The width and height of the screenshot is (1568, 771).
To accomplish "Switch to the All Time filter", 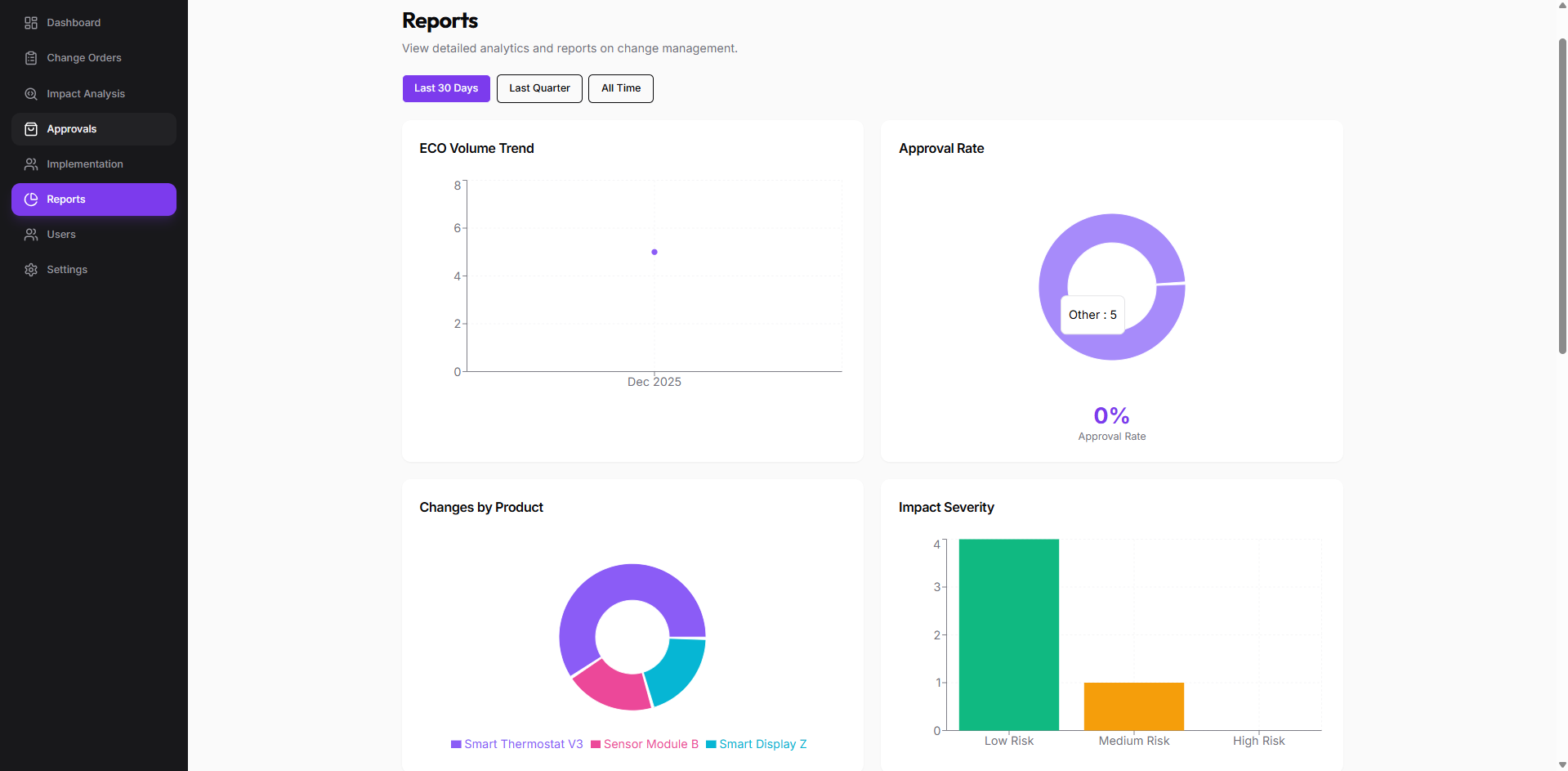I will [x=620, y=88].
